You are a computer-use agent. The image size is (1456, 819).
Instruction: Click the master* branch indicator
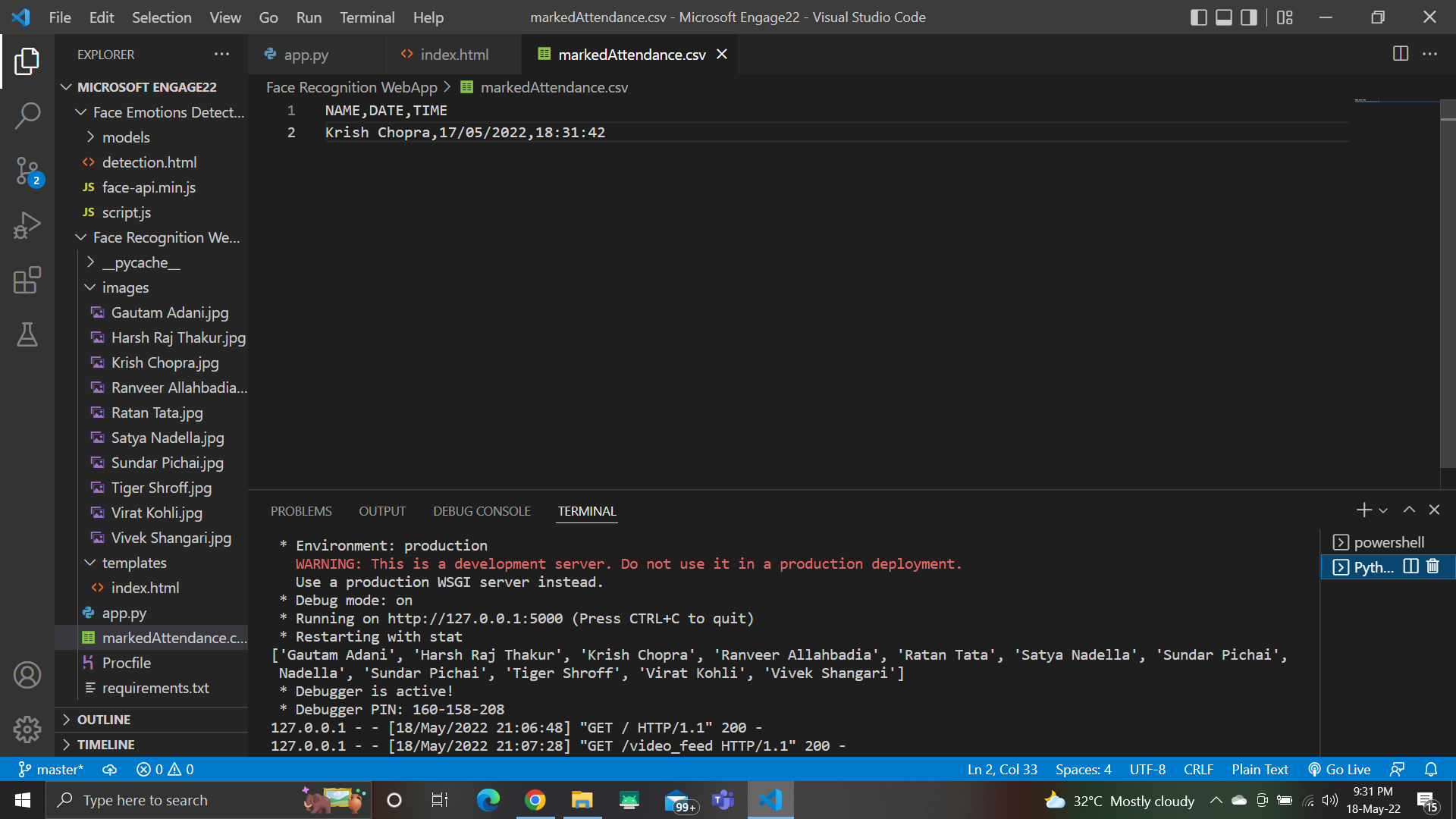[x=51, y=769]
